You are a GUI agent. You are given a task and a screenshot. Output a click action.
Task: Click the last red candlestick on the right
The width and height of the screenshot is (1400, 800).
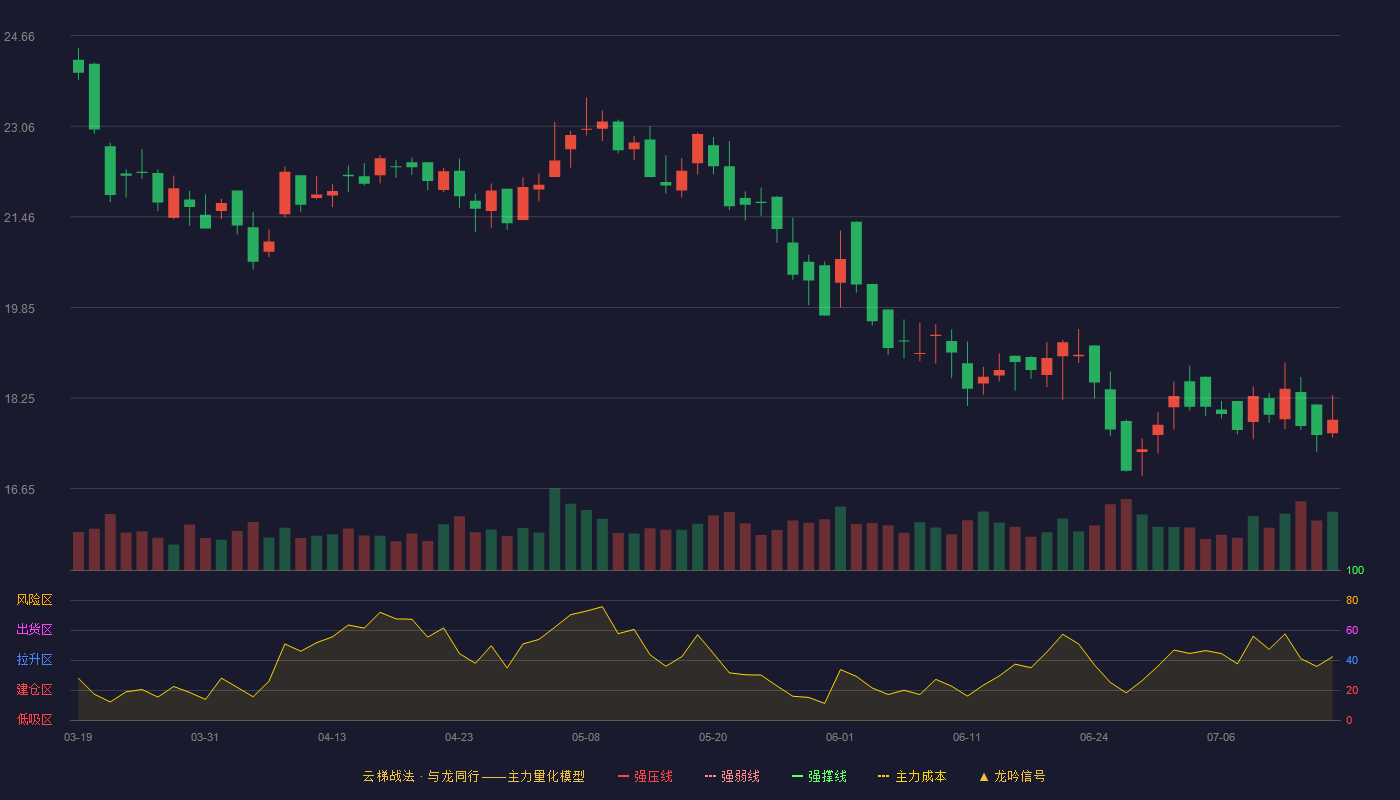1332,426
